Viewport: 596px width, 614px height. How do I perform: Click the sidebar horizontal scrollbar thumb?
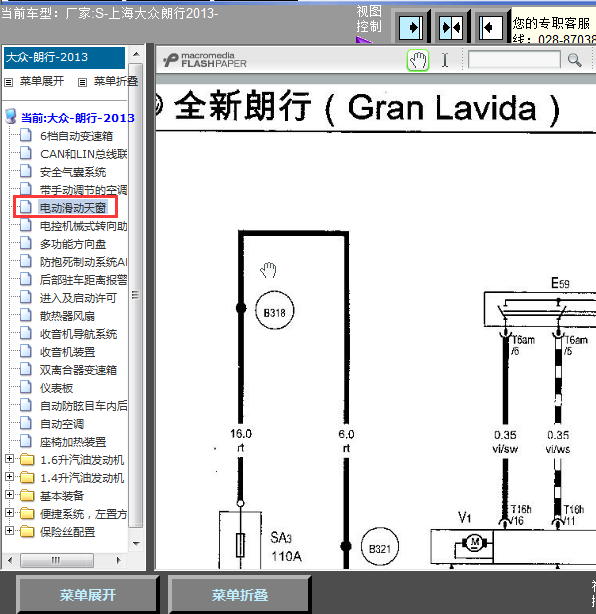pyautogui.click(x=56, y=560)
